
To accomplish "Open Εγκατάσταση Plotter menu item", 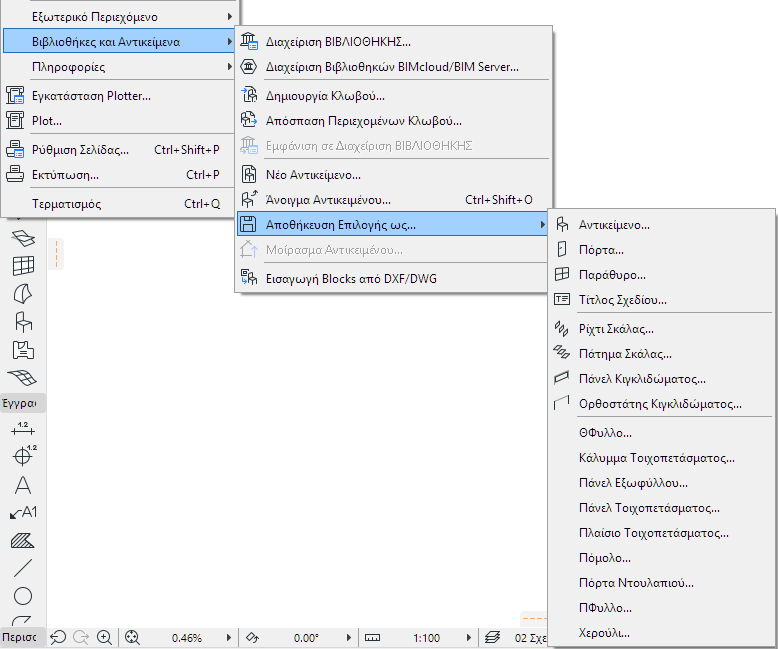I will [119, 96].
